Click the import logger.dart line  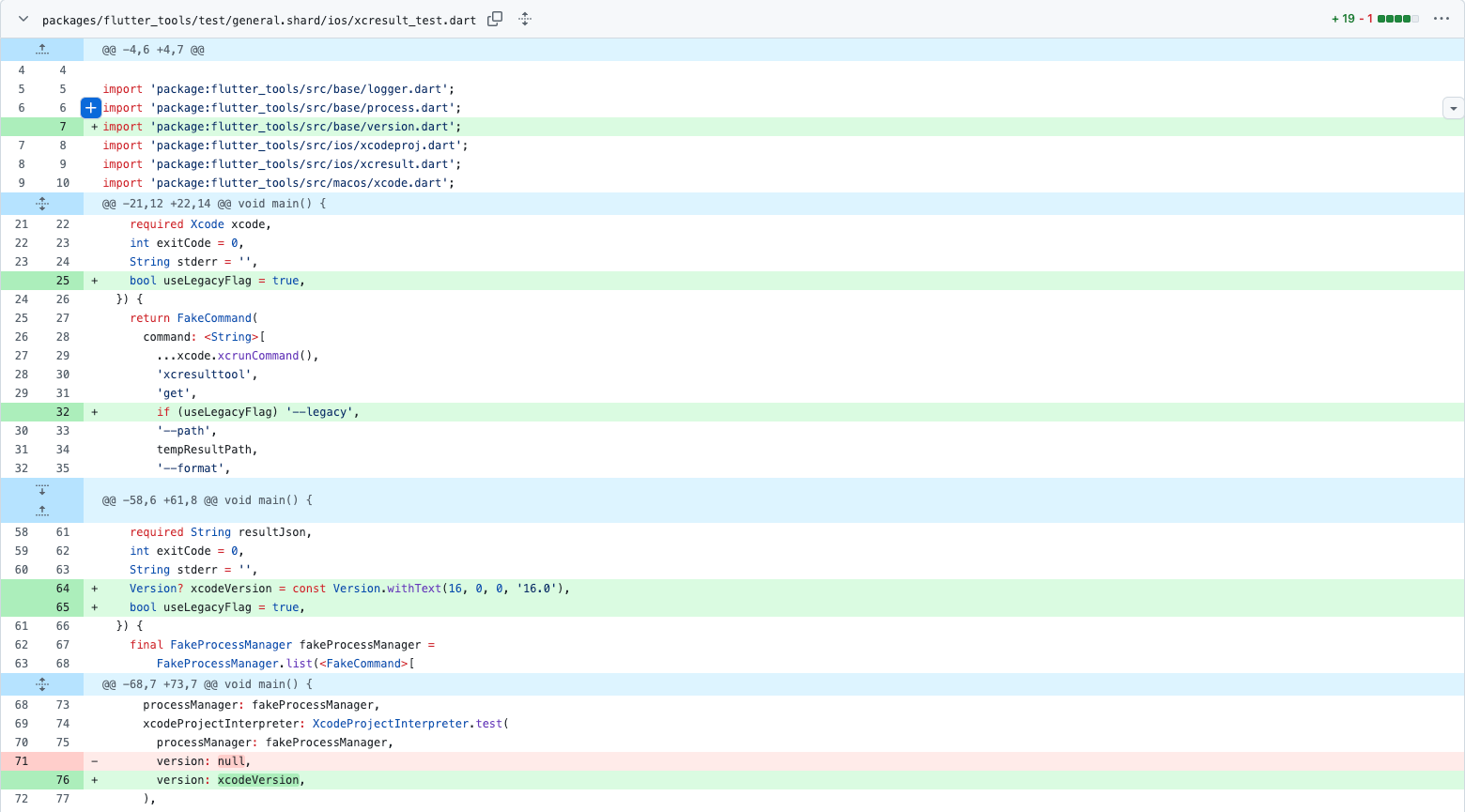point(774,89)
